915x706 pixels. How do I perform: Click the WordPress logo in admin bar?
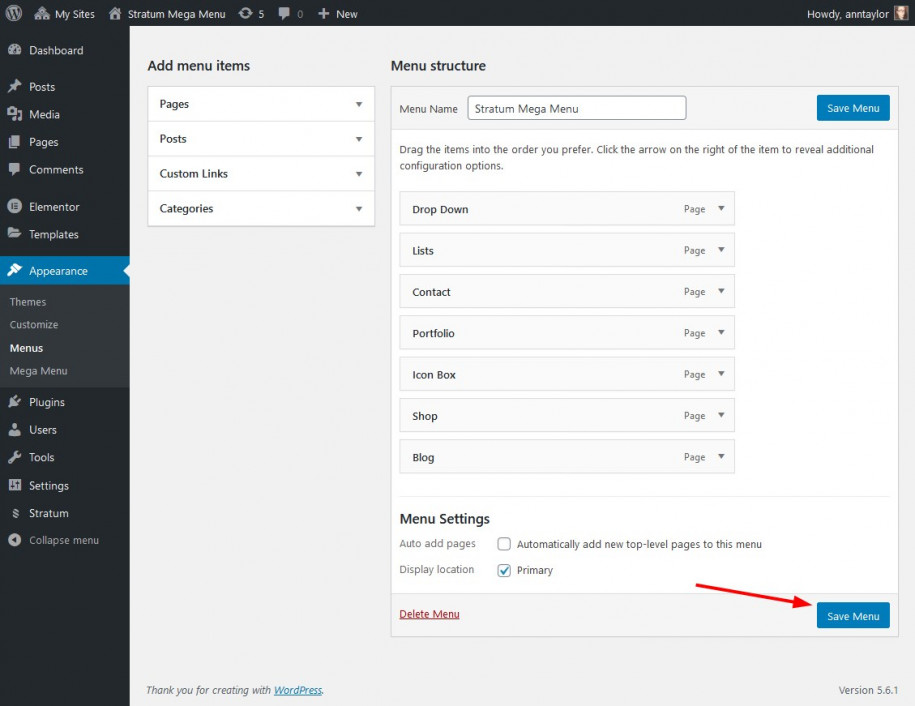point(13,13)
